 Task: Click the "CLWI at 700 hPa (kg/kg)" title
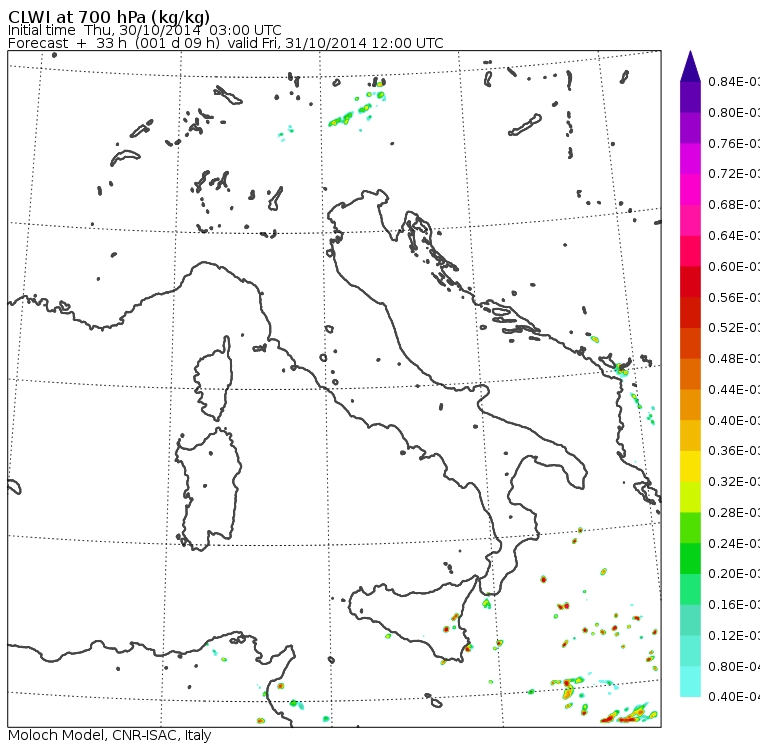tap(109, 17)
